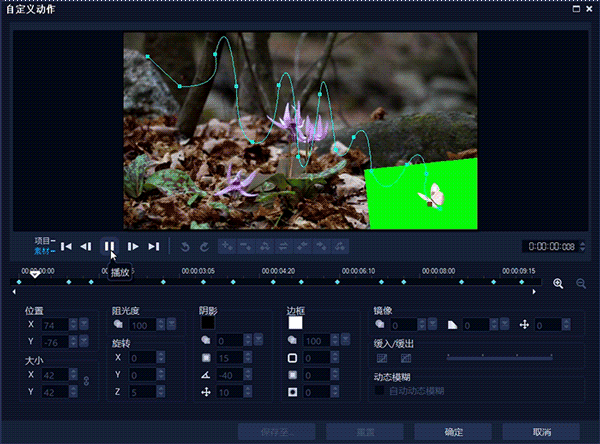Click the 确定 button
Screen dimensions: 600x444
coord(453,432)
